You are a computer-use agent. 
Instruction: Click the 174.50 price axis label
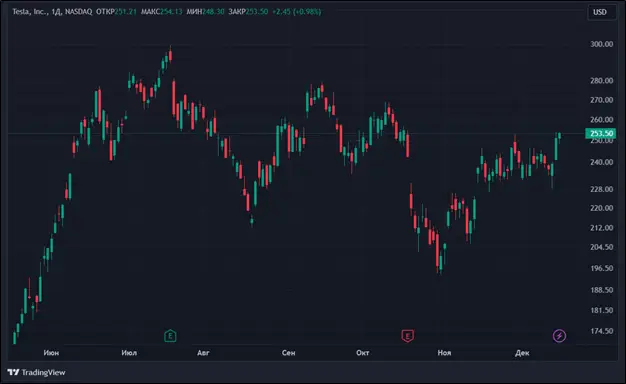pos(602,331)
